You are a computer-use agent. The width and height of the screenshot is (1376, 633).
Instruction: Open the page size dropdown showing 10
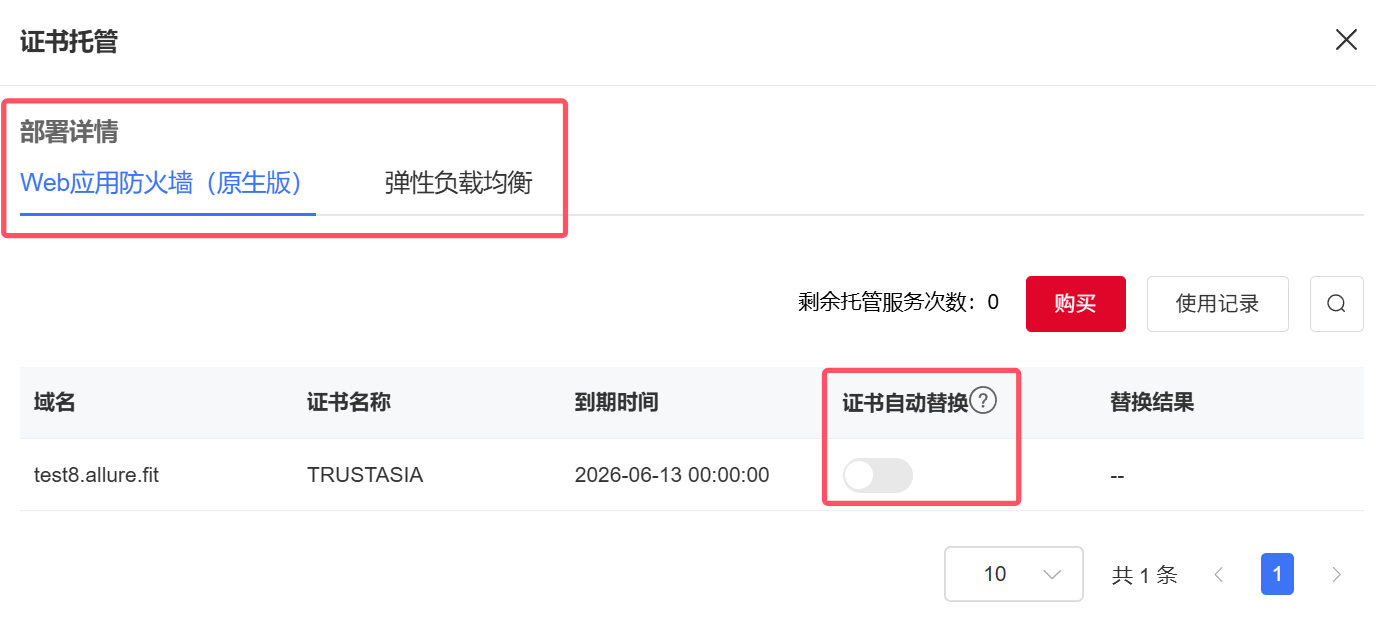click(1013, 574)
